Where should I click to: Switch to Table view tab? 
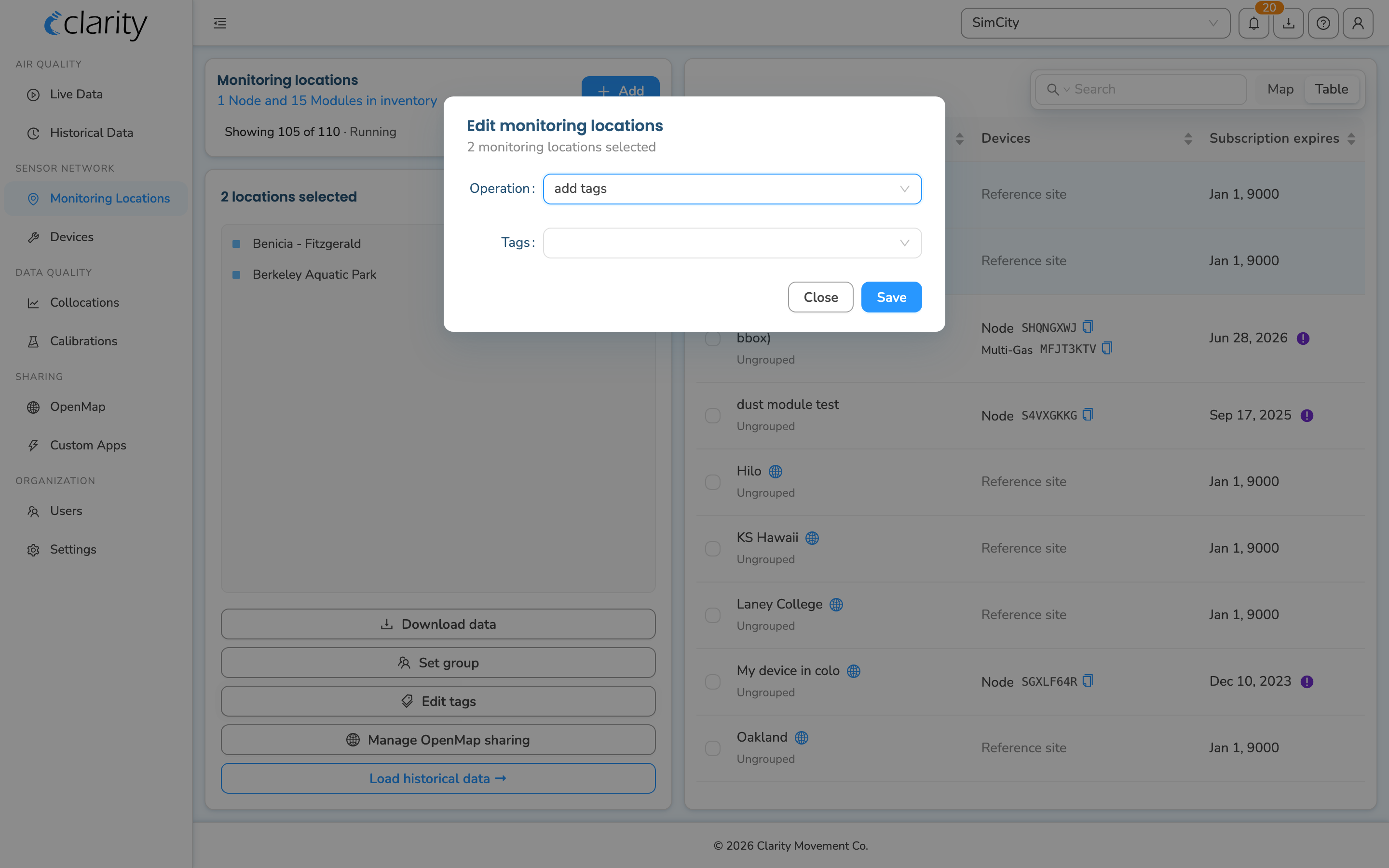[x=1331, y=89]
